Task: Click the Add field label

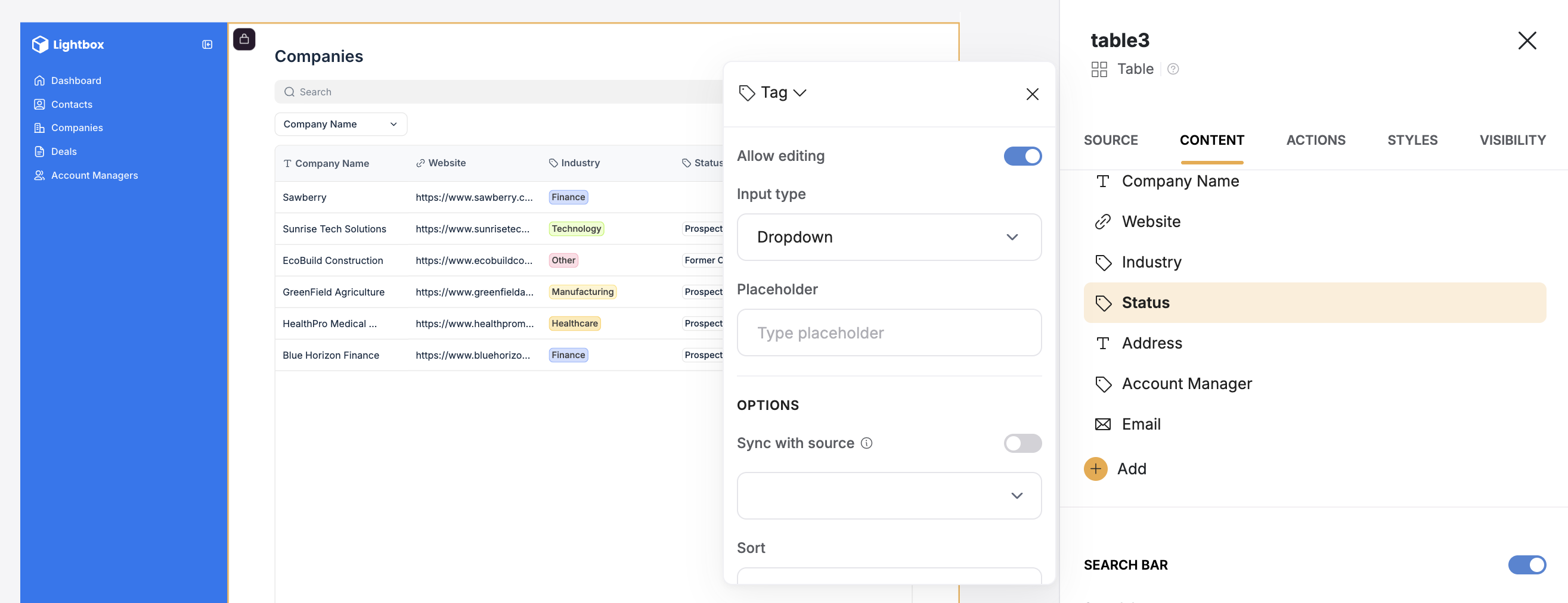Action: coord(1132,468)
